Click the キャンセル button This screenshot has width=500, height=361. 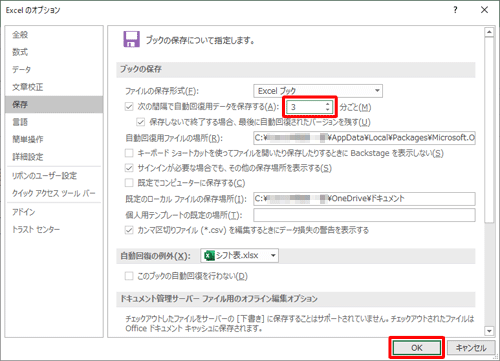point(471,348)
